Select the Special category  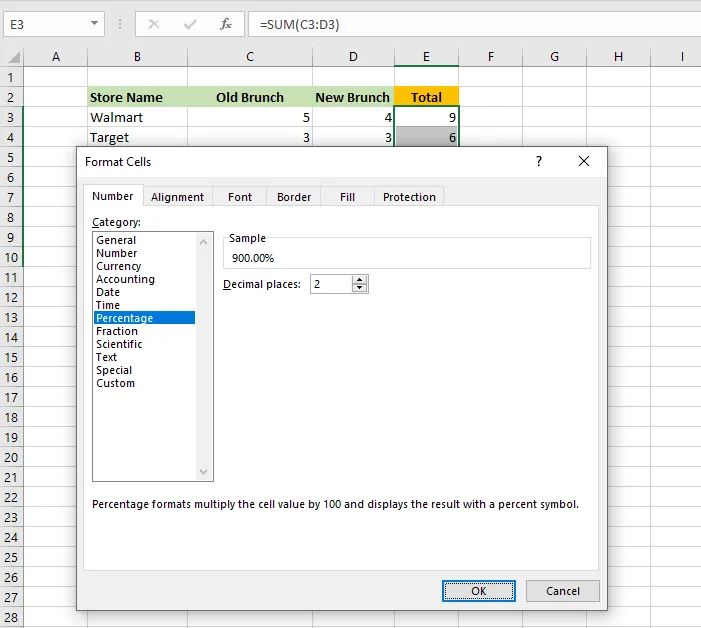144,370
